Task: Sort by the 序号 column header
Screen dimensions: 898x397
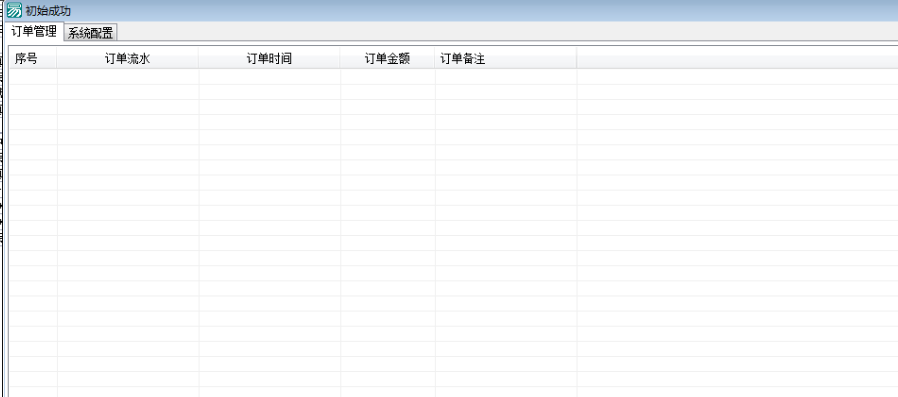Action: pos(33,58)
